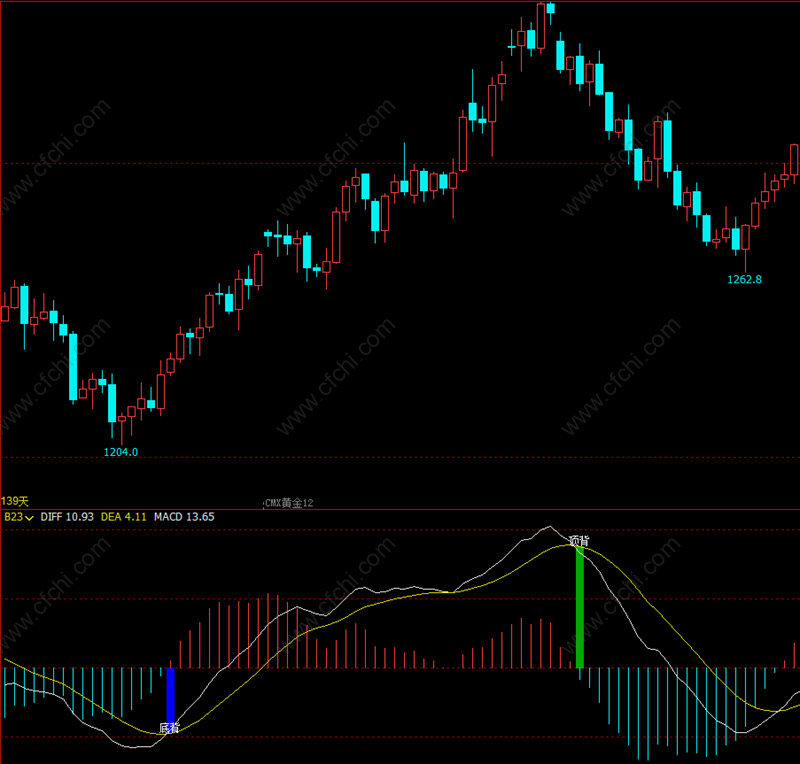The height and width of the screenshot is (764, 800).
Task: Select the DEA 4.11 value label
Action: 123,517
